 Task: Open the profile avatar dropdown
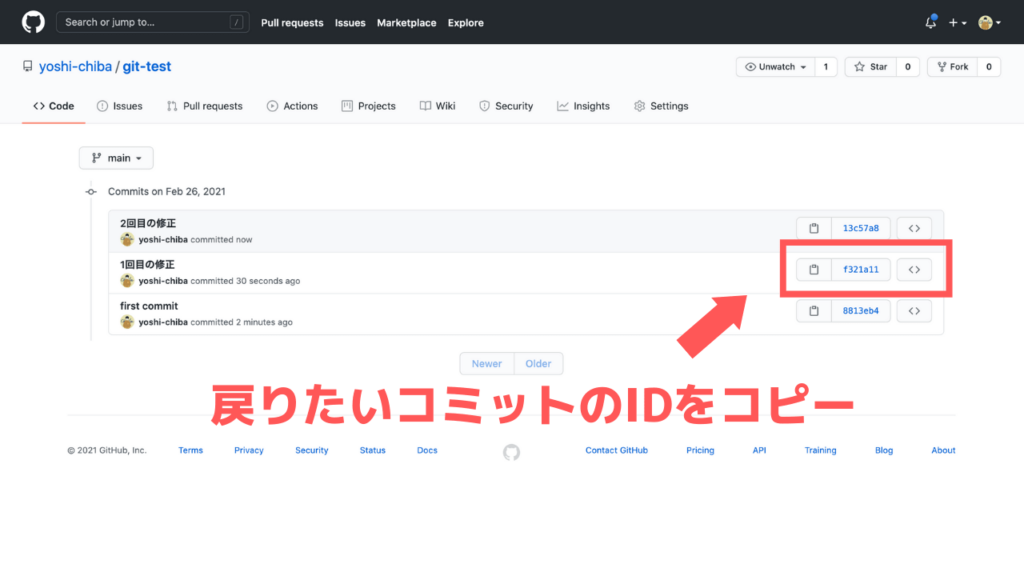(x=988, y=22)
